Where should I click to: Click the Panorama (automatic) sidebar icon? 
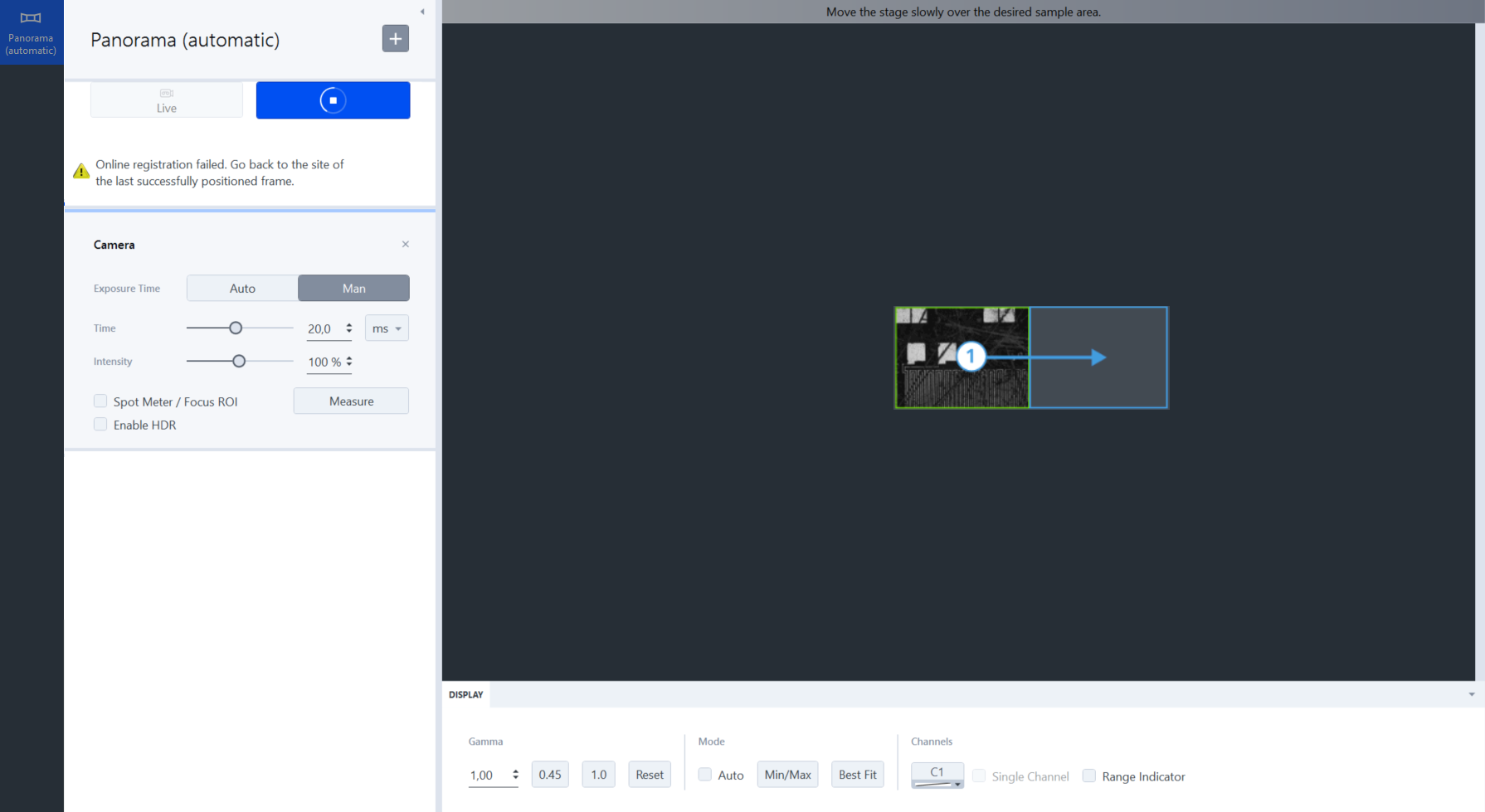[x=31, y=32]
